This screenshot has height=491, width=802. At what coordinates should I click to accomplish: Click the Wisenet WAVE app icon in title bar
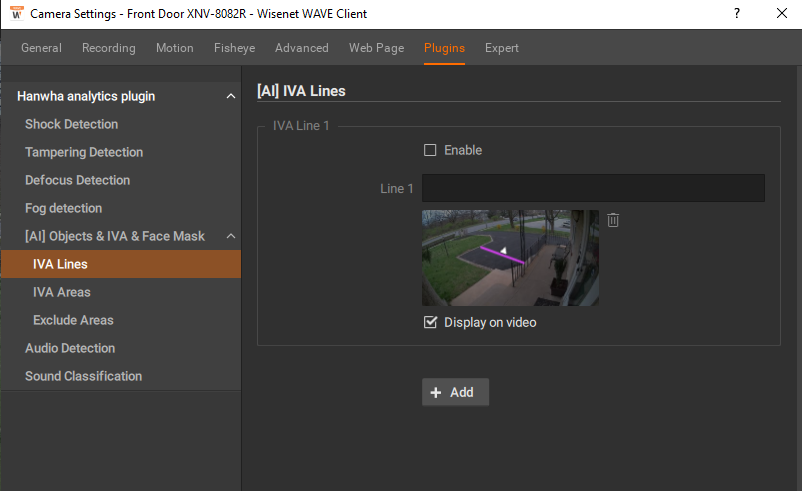[16, 13]
